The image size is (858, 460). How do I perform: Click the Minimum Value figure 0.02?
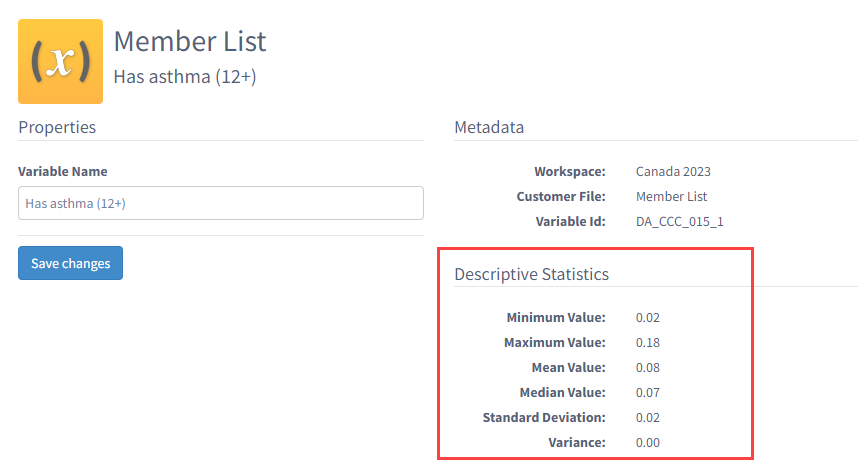pos(648,318)
